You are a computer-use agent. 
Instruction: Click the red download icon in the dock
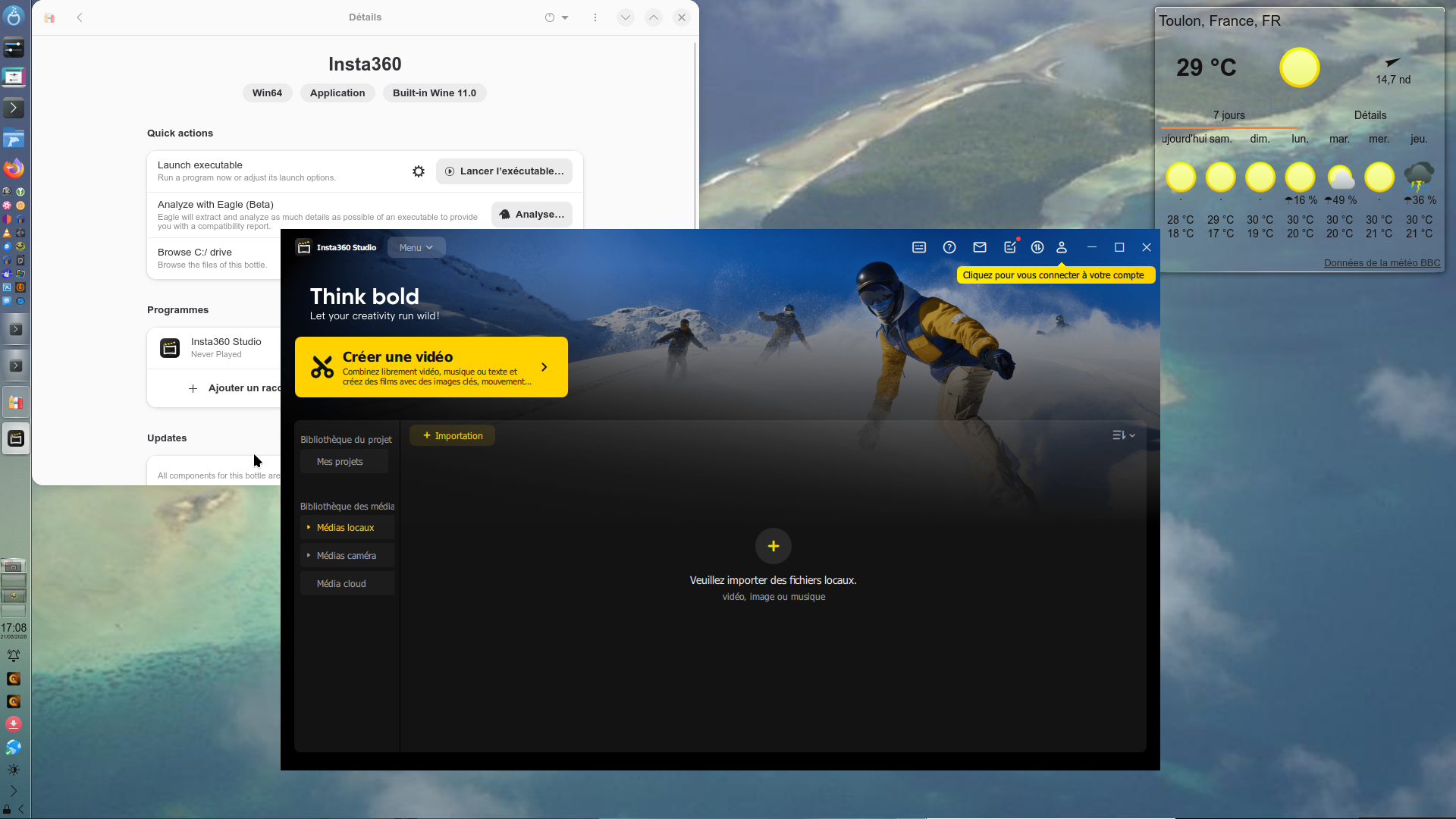(14, 724)
